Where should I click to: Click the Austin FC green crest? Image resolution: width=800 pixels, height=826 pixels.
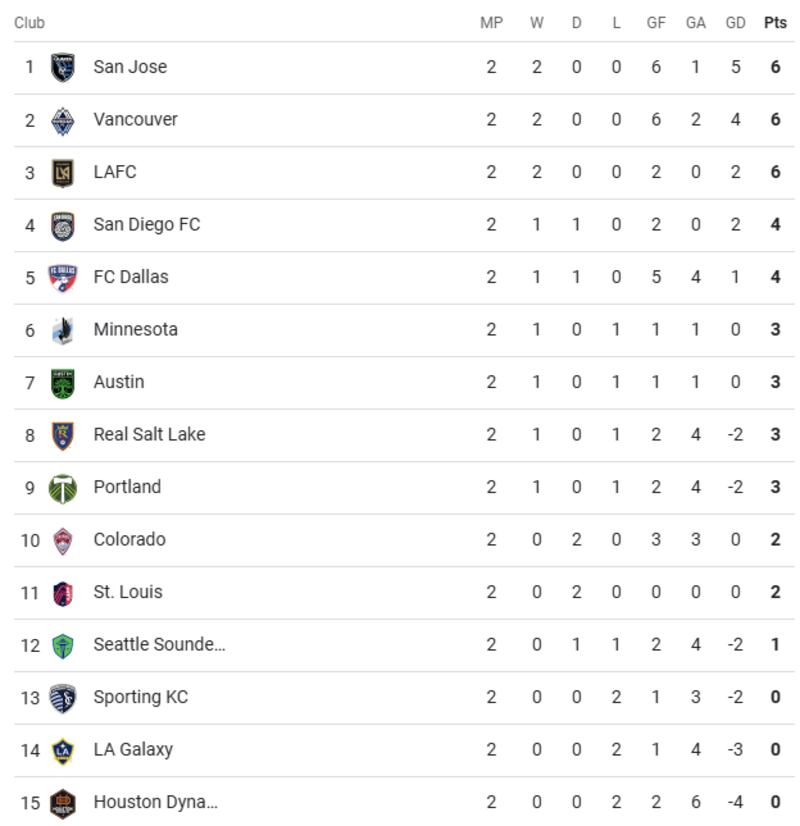(x=63, y=382)
